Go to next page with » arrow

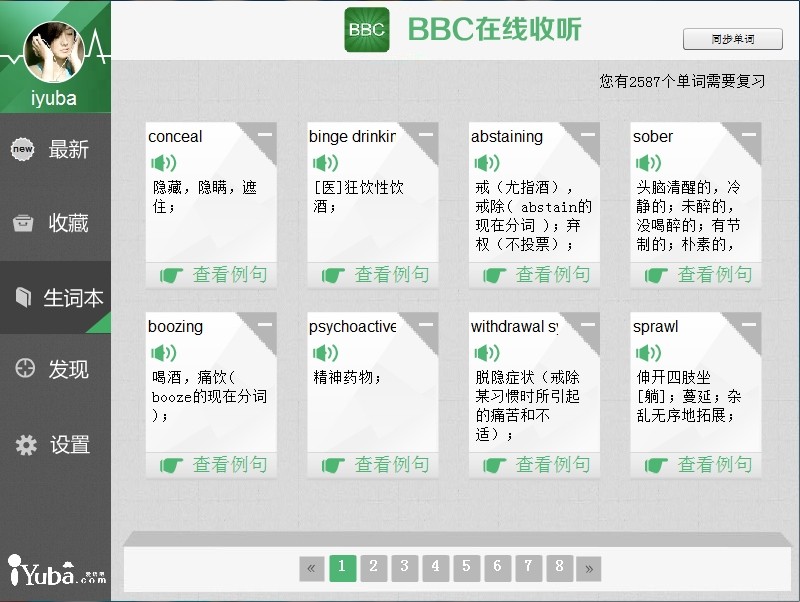point(589,568)
